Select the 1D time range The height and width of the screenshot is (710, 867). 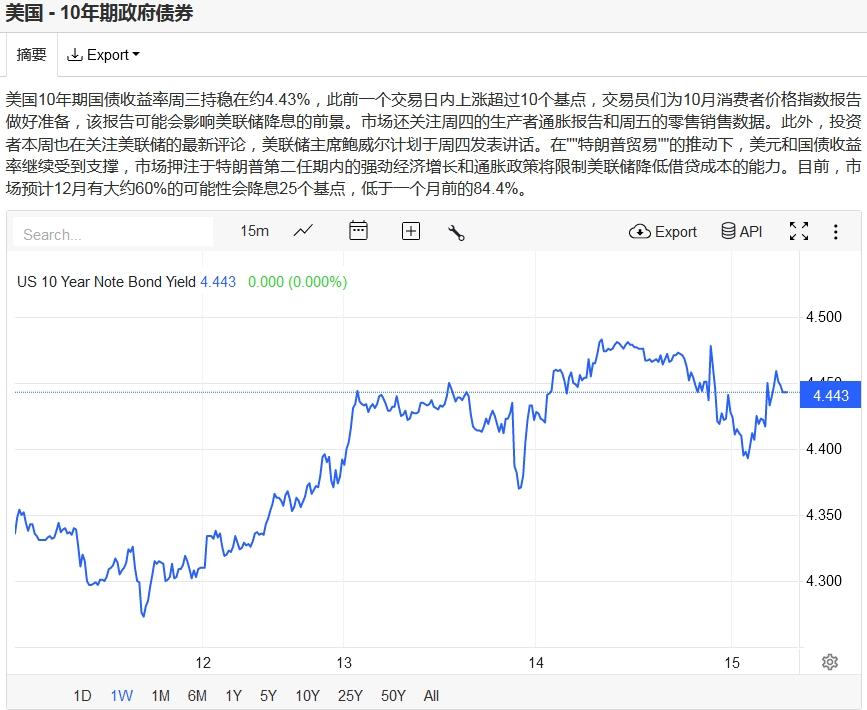pyautogui.click(x=83, y=696)
